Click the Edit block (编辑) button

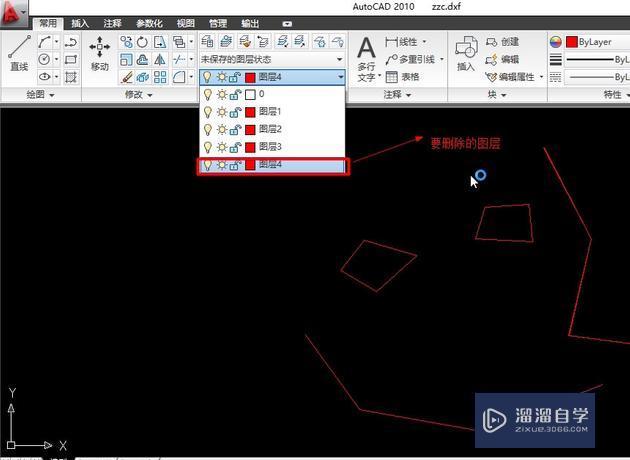[502, 59]
